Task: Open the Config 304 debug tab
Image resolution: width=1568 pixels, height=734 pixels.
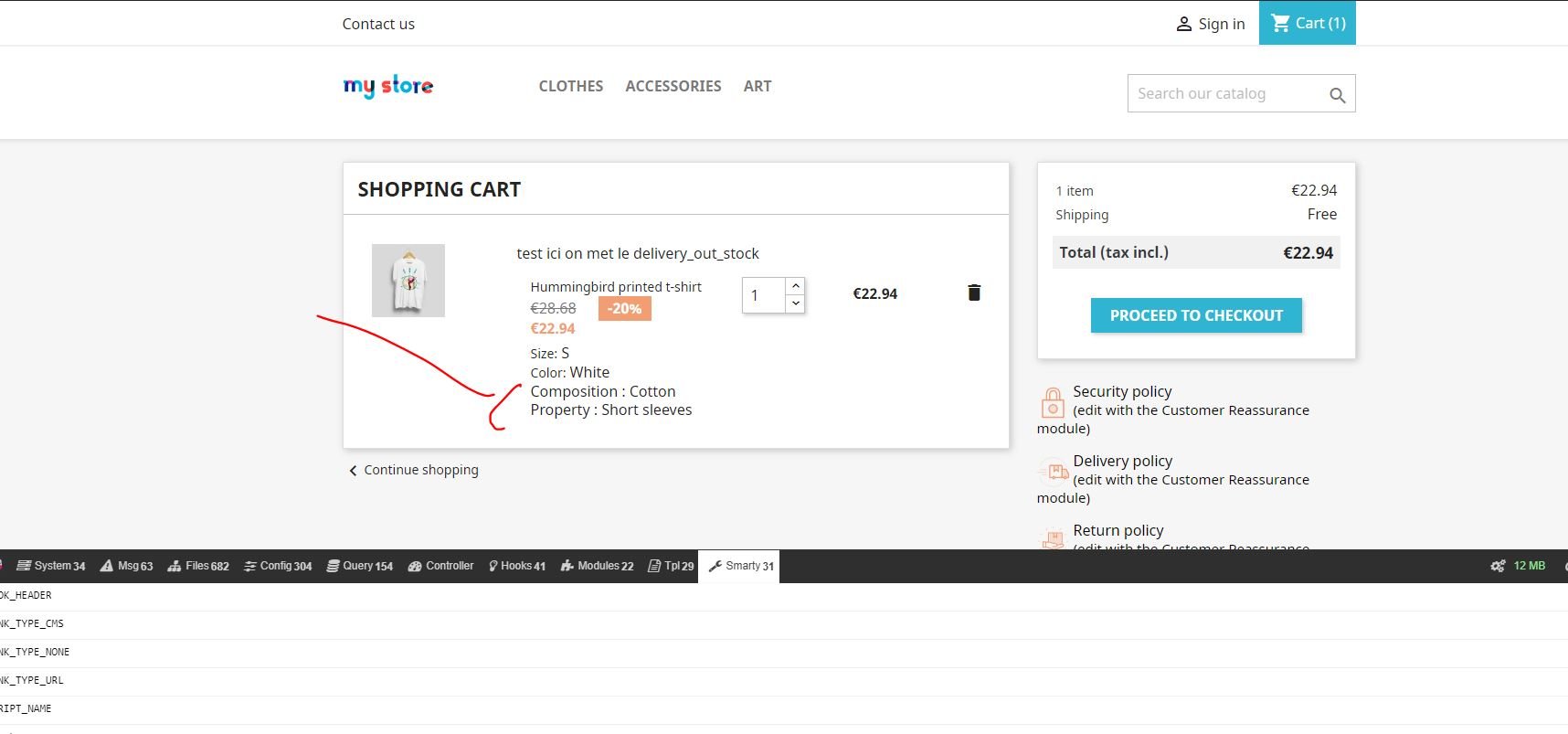Action: coord(278,566)
